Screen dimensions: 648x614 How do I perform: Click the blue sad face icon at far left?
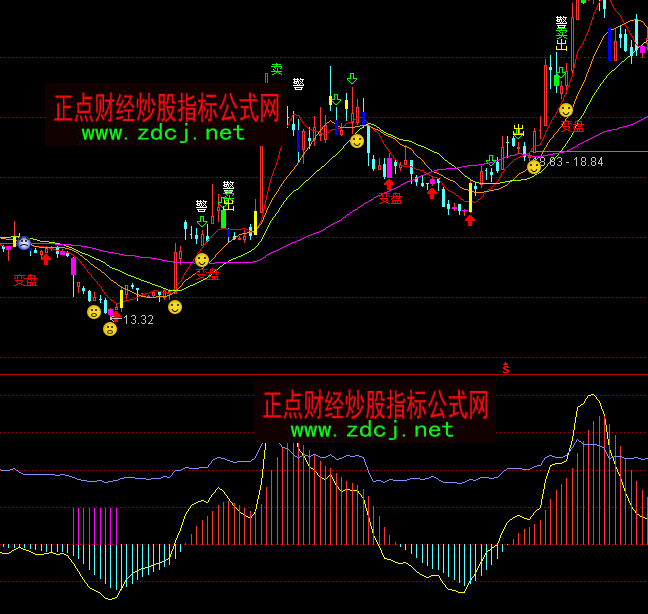[23, 243]
